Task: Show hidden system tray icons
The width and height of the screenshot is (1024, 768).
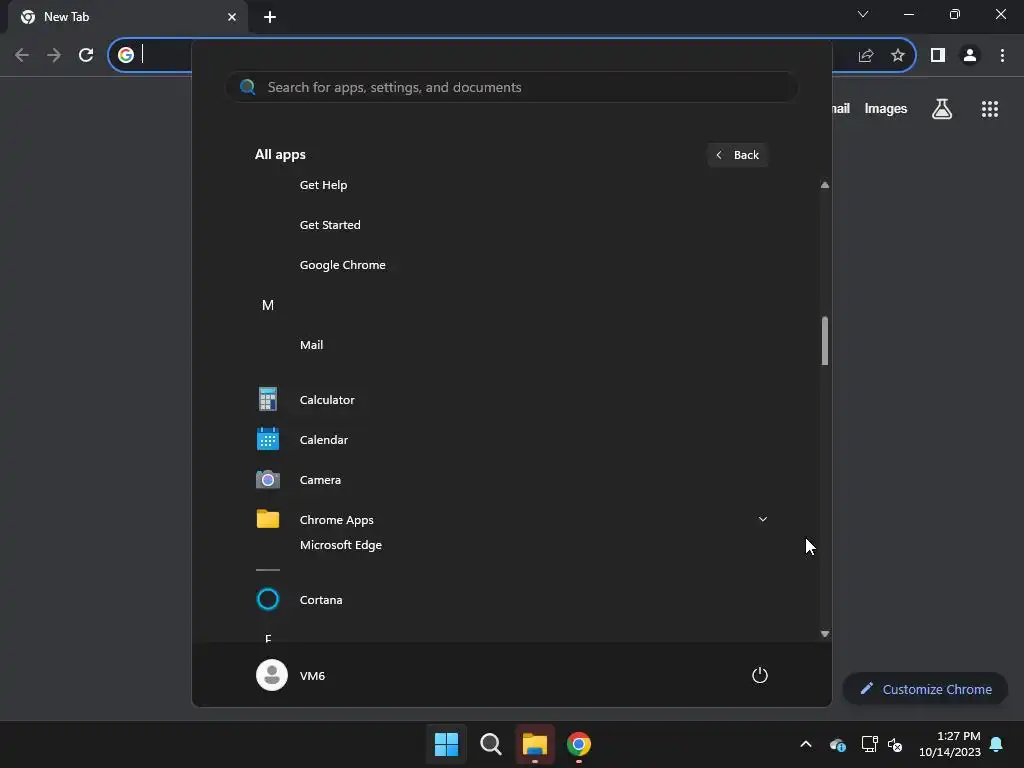Action: coord(806,744)
